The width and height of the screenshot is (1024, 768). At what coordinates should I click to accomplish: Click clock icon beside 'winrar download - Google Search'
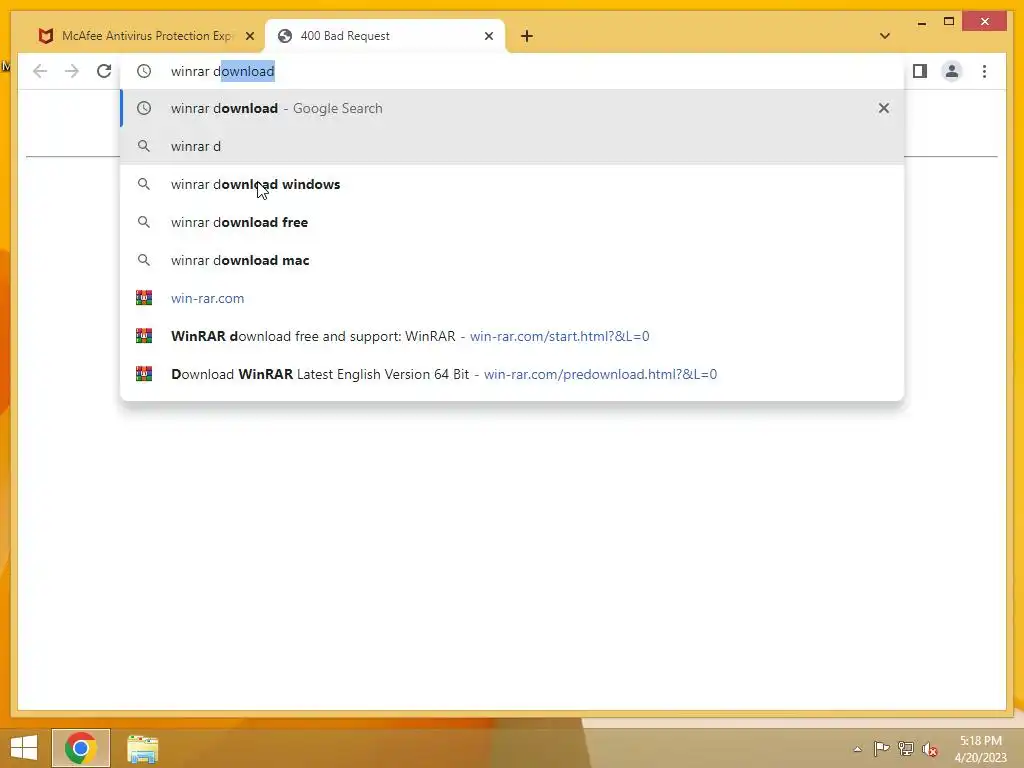[x=144, y=108]
